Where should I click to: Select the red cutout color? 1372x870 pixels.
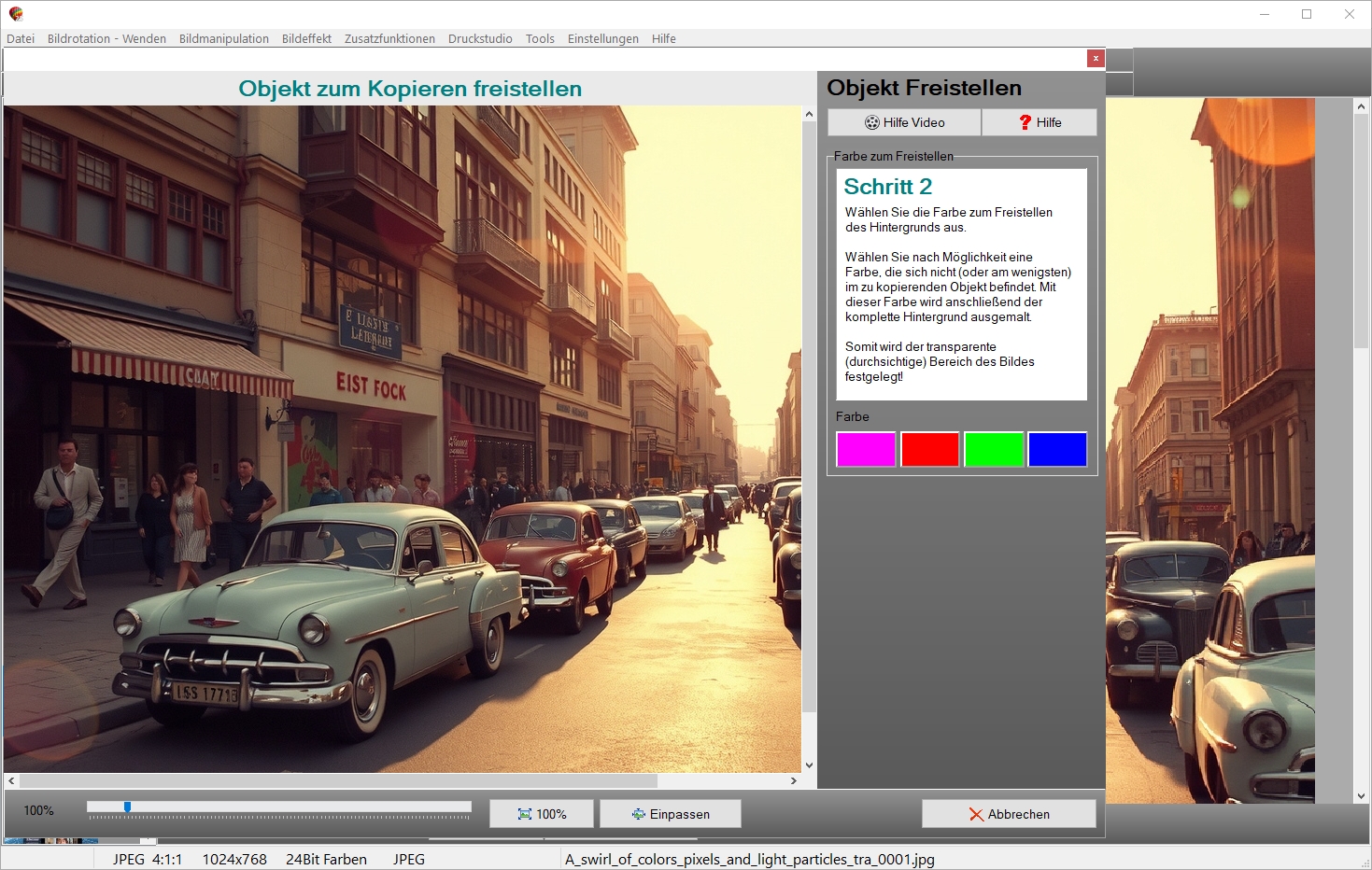929,449
